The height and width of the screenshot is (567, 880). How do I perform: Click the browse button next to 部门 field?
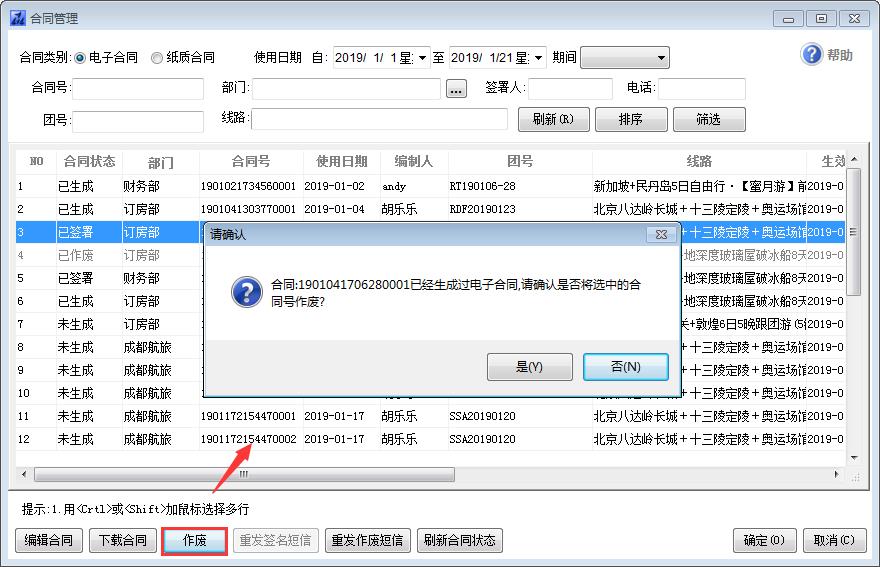click(456, 89)
